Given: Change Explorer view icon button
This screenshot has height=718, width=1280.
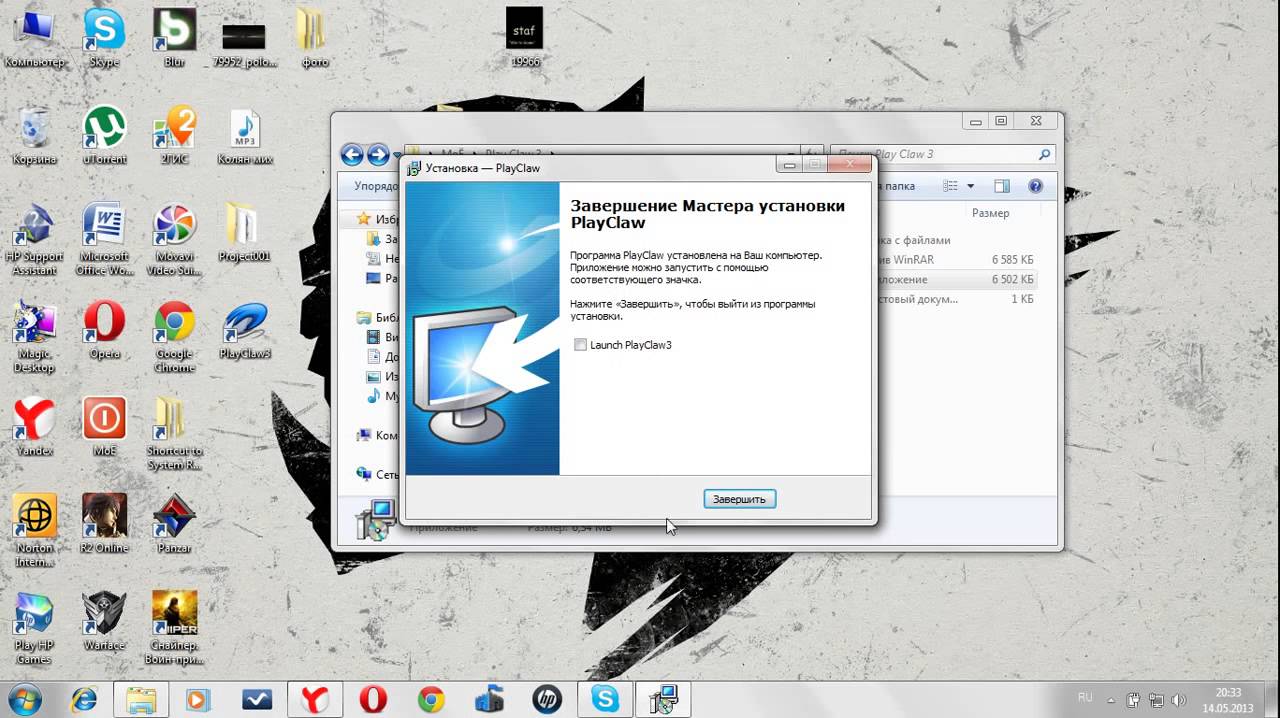Looking at the screenshot, I should pyautogui.click(x=950, y=186).
